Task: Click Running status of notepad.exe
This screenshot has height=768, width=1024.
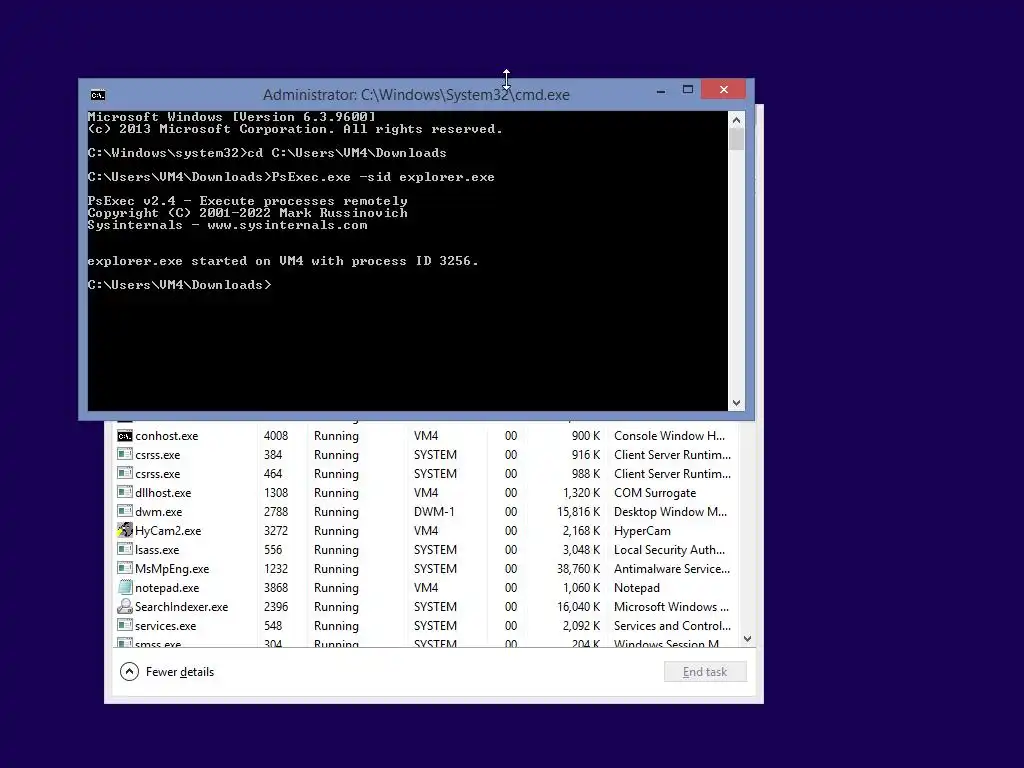Action: [x=336, y=587]
